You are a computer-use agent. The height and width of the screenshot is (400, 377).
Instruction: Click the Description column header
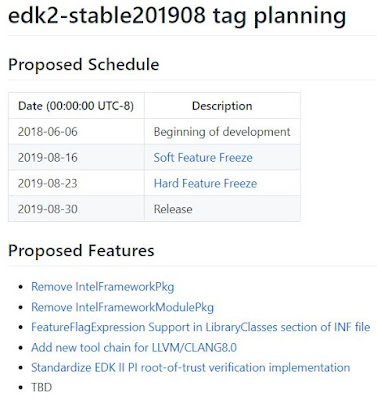pyautogui.click(x=222, y=106)
